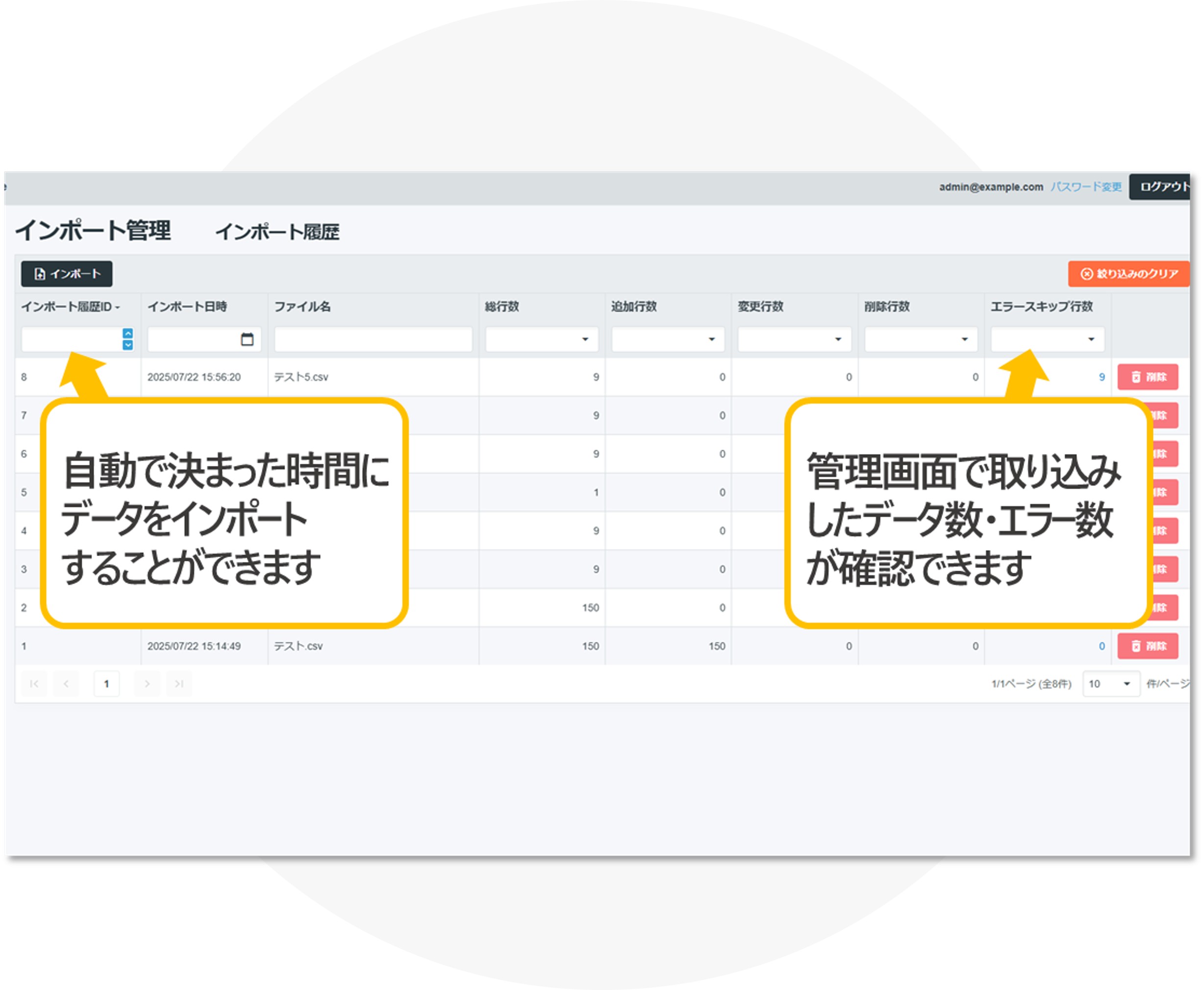1204x990 pixels.
Task: Open the 変更行数 filter dropdown
Action: point(838,340)
